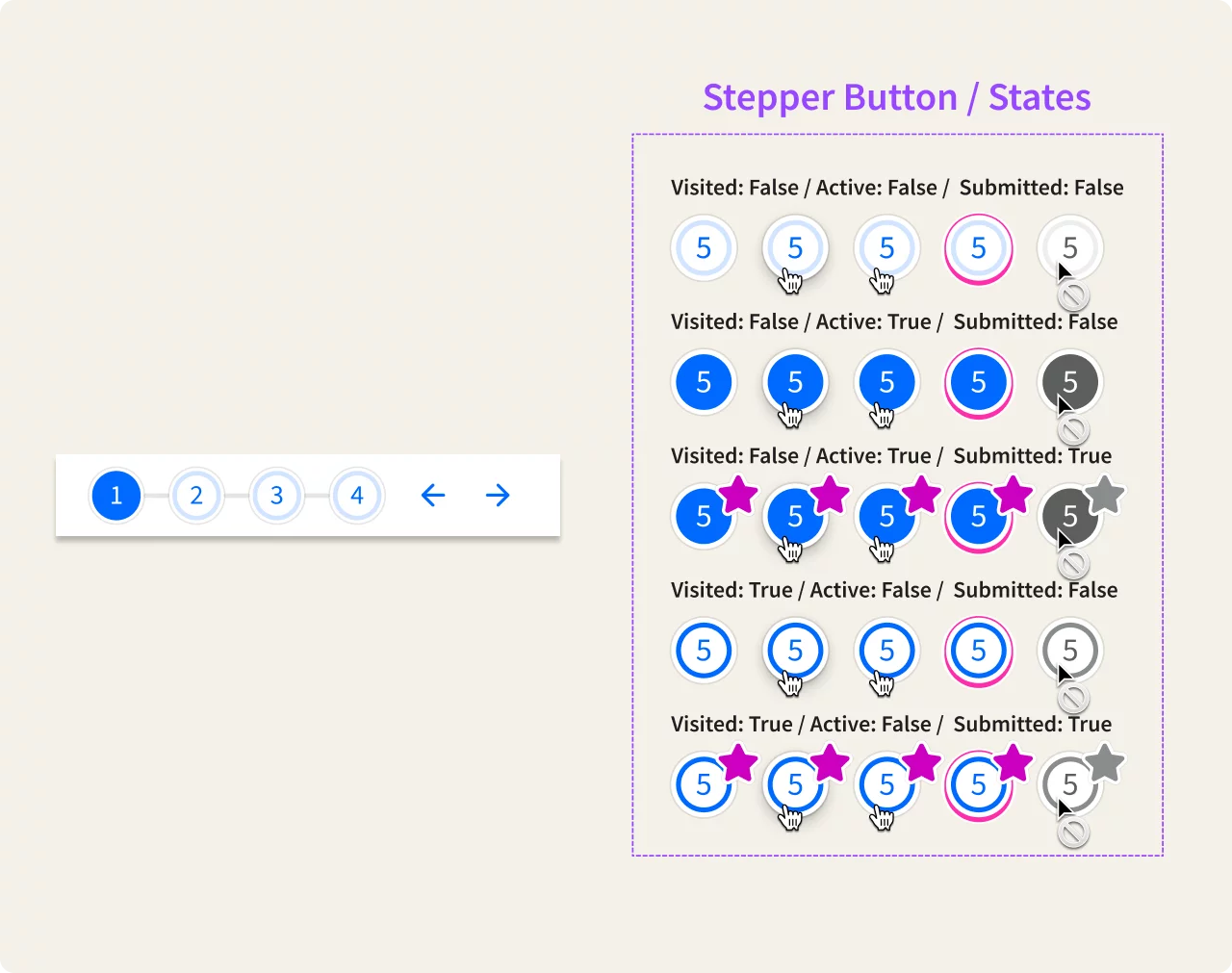This screenshot has width=1232, height=973.
Task: Click the first solid blue active button (not submitted)
Action: 704,383
